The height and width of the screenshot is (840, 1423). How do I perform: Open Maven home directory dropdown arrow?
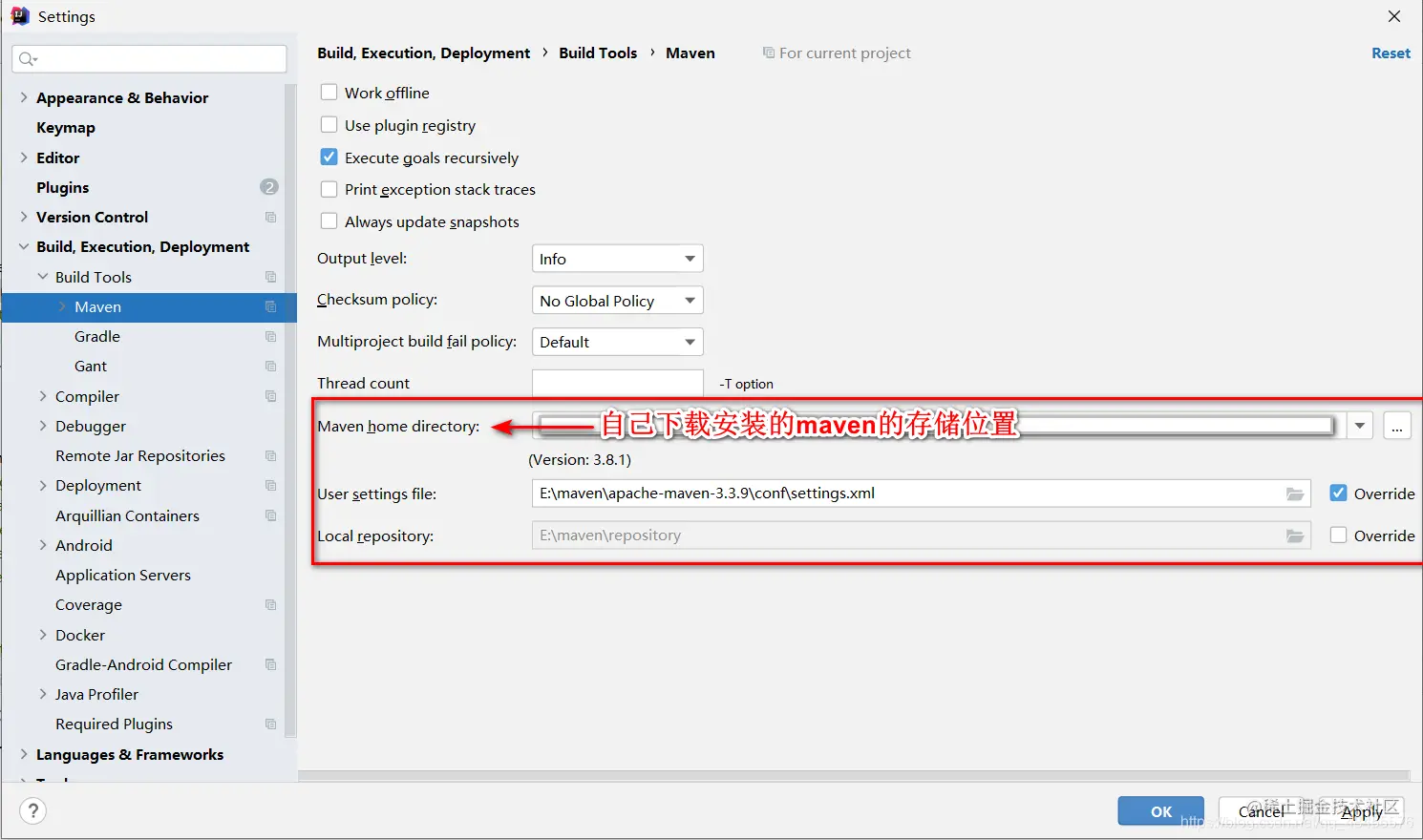(1359, 426)
